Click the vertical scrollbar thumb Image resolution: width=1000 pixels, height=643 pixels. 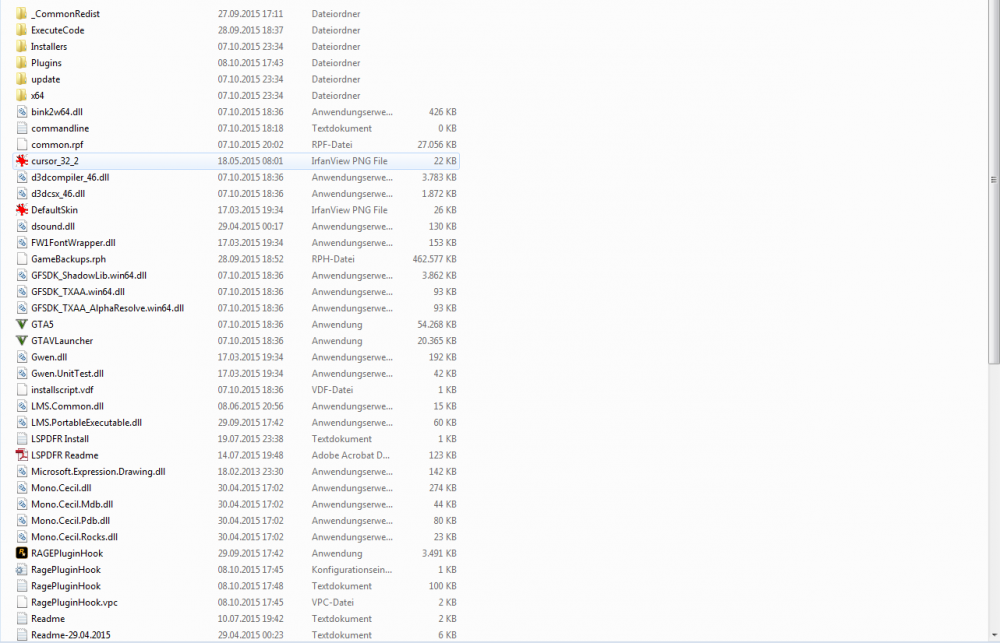[x=994, y=182]
